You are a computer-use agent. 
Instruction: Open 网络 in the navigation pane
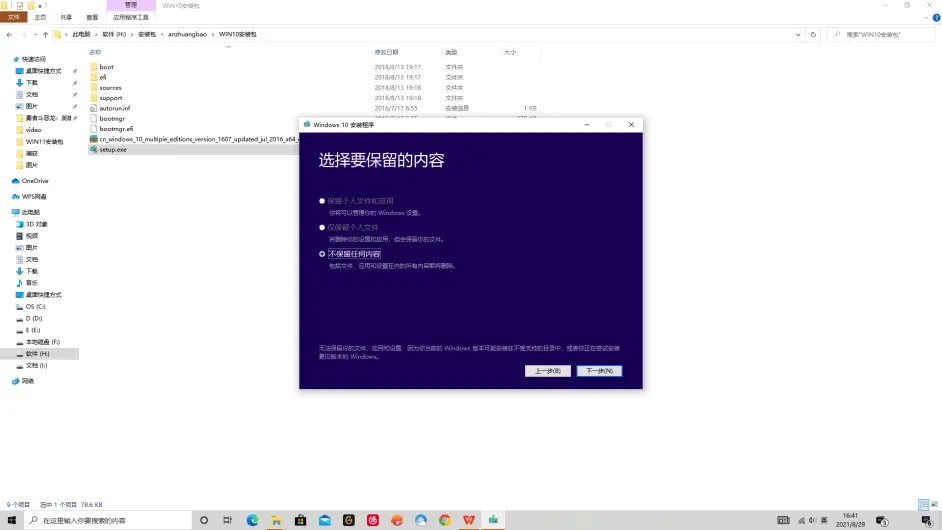click(x=28, y=381)
